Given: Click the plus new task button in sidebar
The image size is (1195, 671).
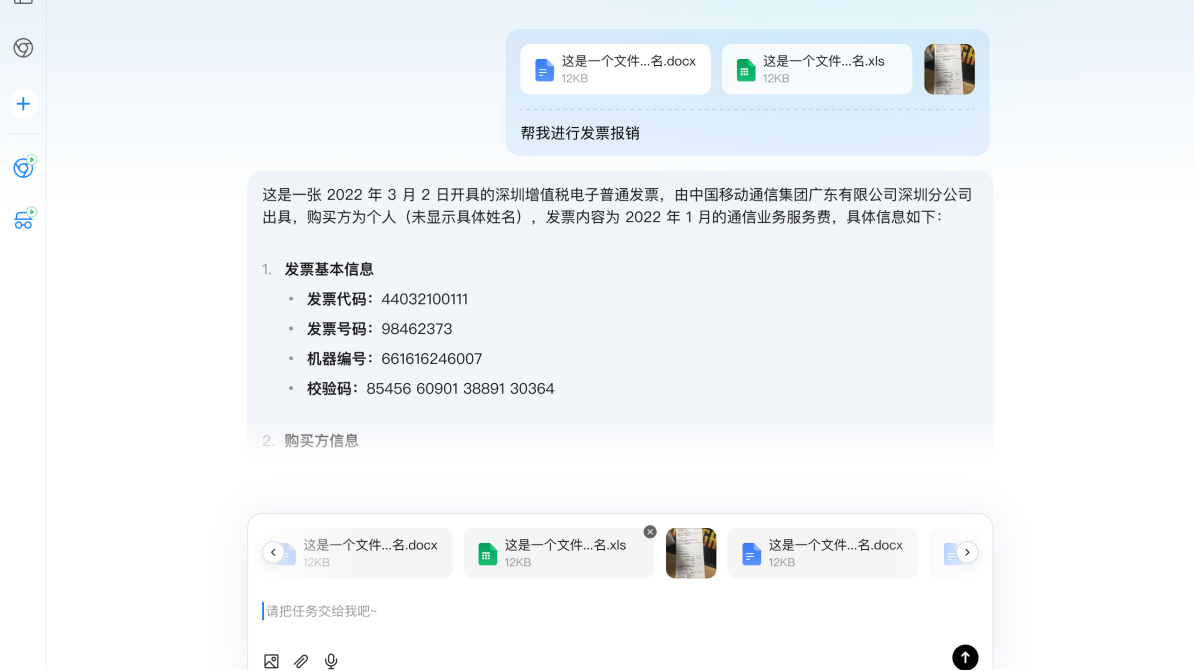Looking at the screenshot, I should point(23,104).
